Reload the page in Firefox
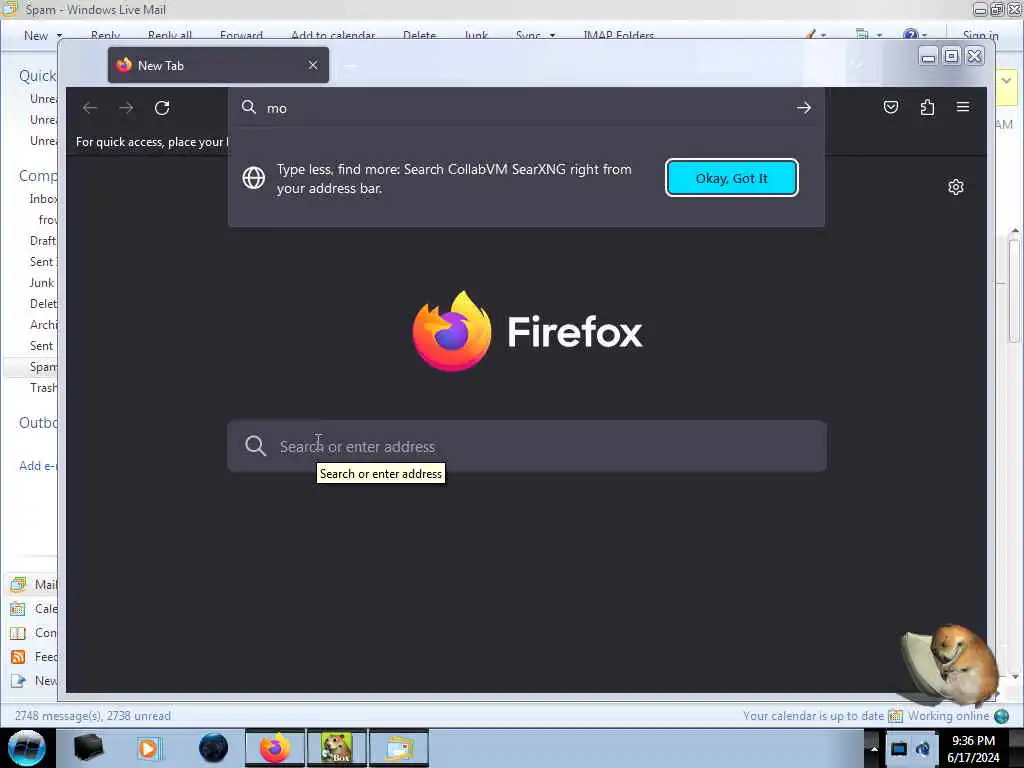1024x768 pixels. pos(162,108)
